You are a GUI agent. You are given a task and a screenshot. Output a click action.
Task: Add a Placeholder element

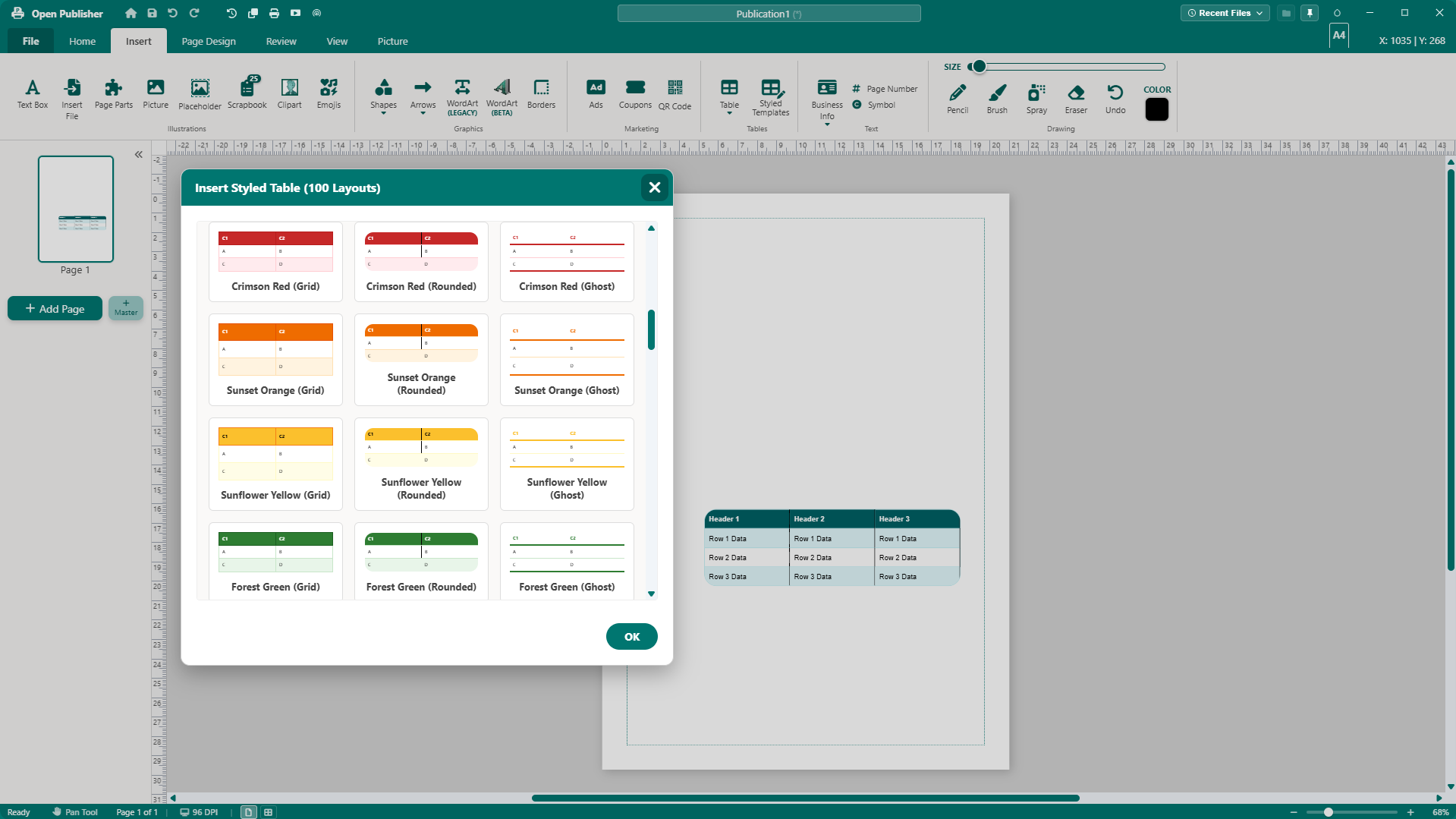pos(200,95)
